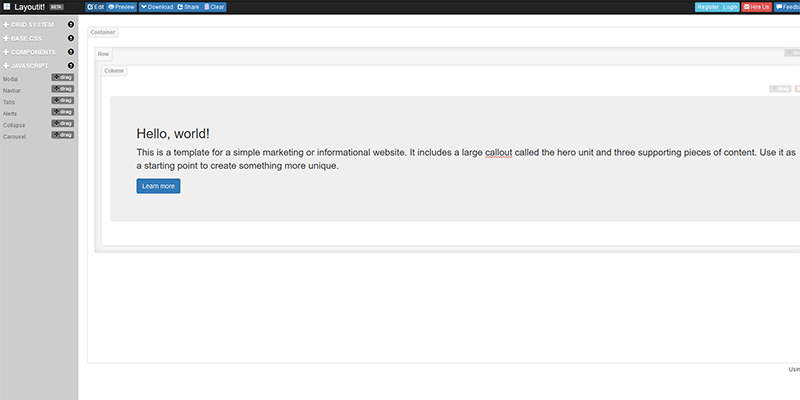Click the Layoutit! brand title

point(30,7)
